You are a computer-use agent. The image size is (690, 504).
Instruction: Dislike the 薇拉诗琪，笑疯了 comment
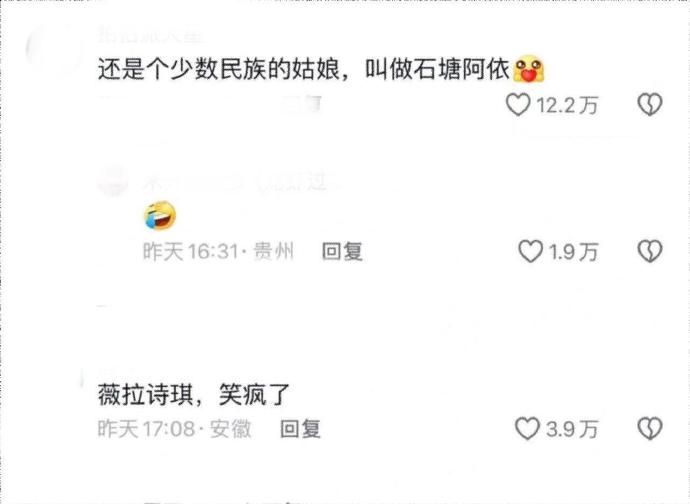650,428
